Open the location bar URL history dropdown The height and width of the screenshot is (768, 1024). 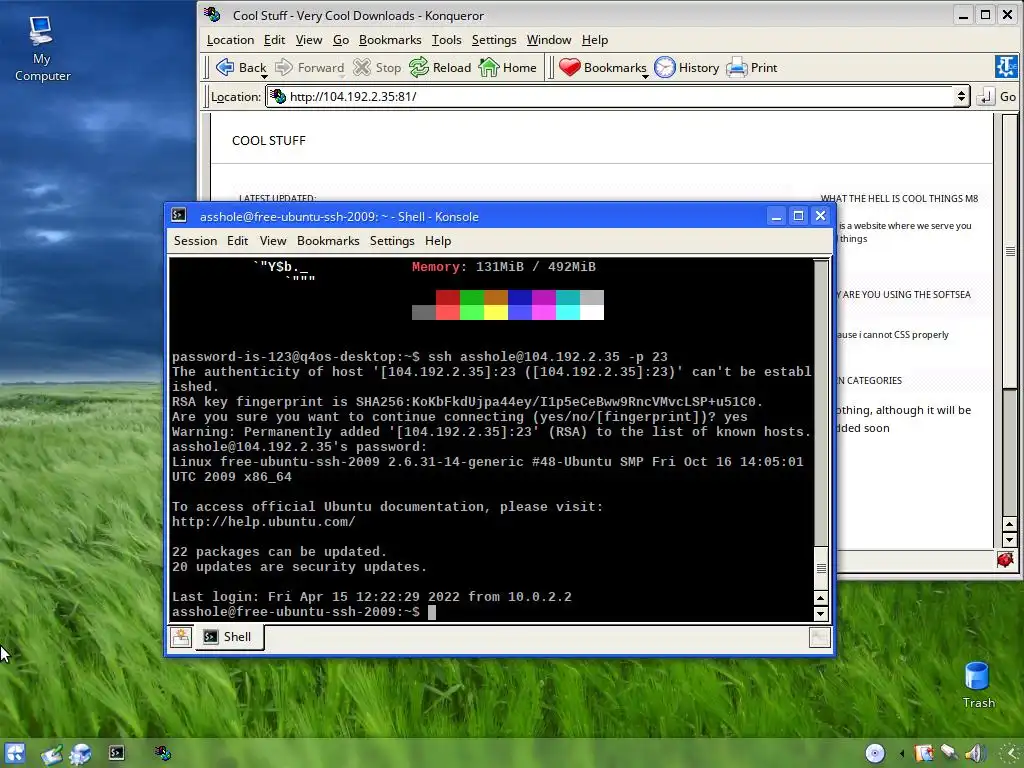point(961,97)
